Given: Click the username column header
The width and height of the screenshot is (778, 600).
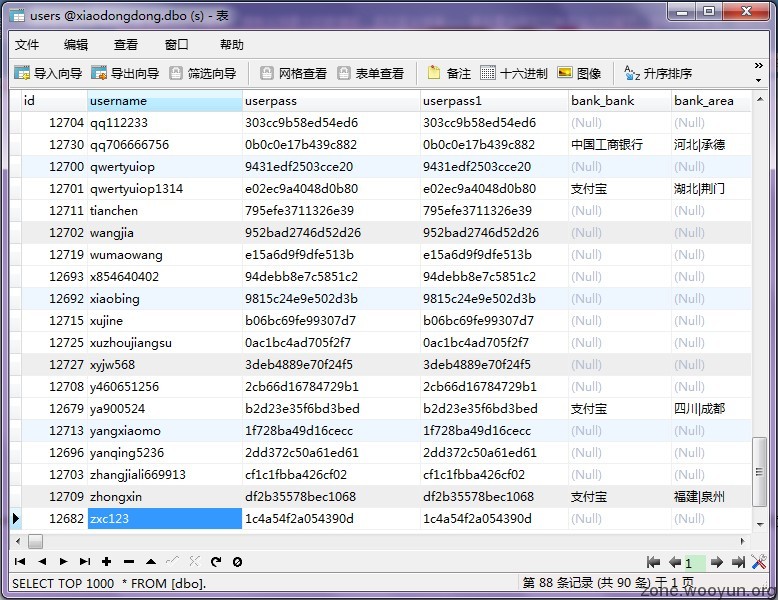Looking at the screenshot, I should pos(165,101).
